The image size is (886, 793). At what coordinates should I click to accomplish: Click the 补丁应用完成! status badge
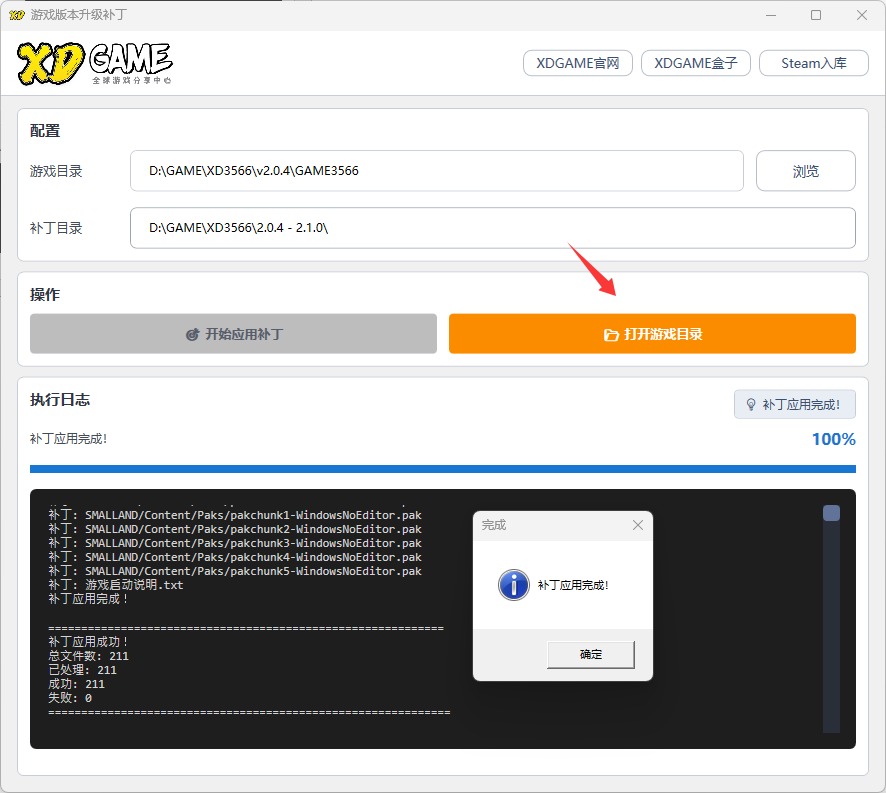[x=794, y=405]
